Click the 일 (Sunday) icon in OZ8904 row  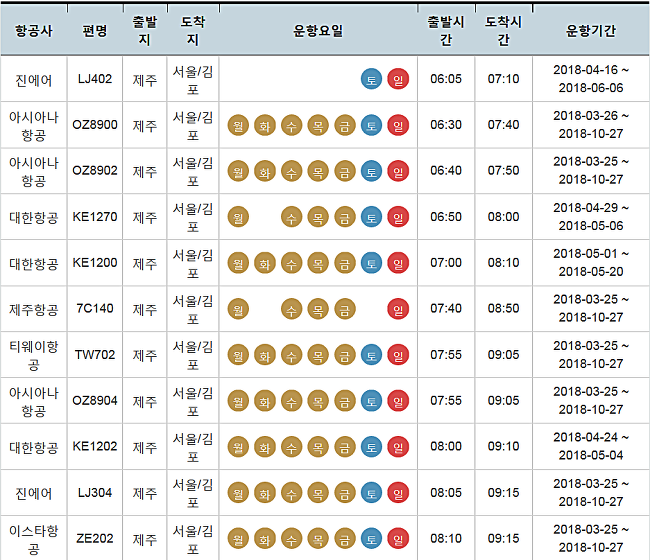(x=398, y=401)
